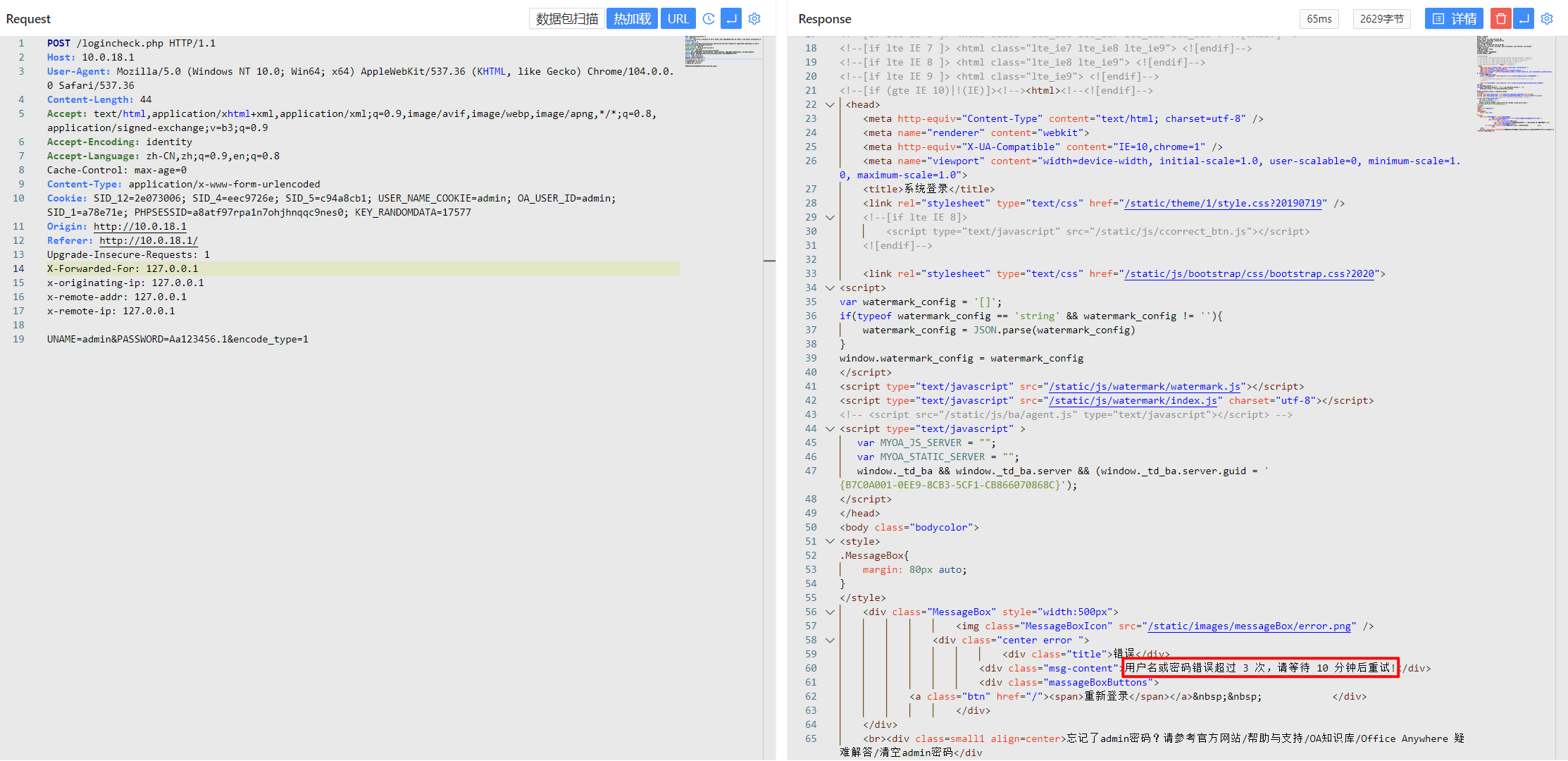The height and width of the screenshot is (761, 1568).
Task: Click the Content-Length: 44 header
Action: click(x=99, y=99)
